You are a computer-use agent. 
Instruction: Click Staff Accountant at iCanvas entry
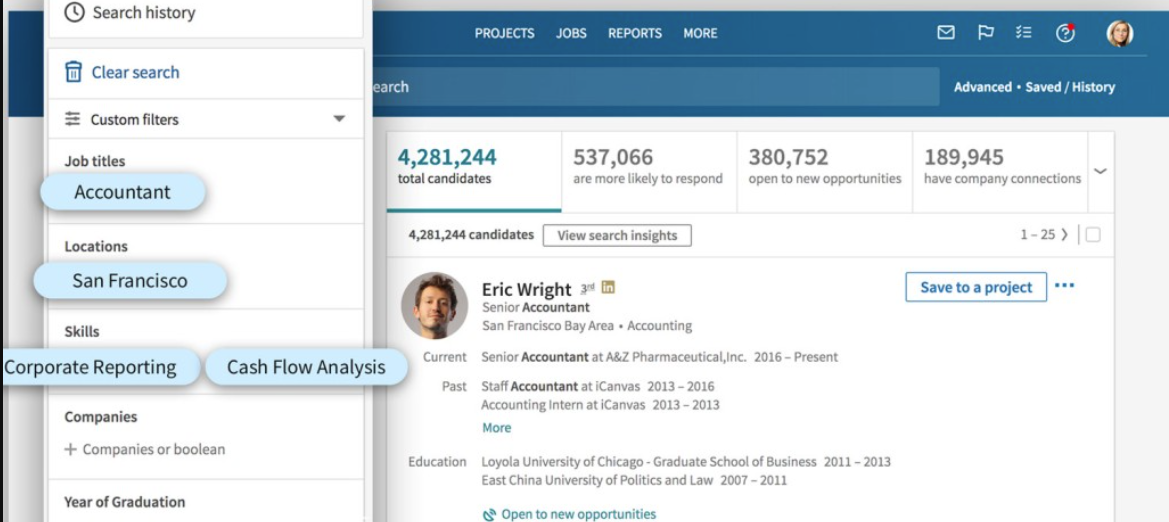(x=598, y=386)
